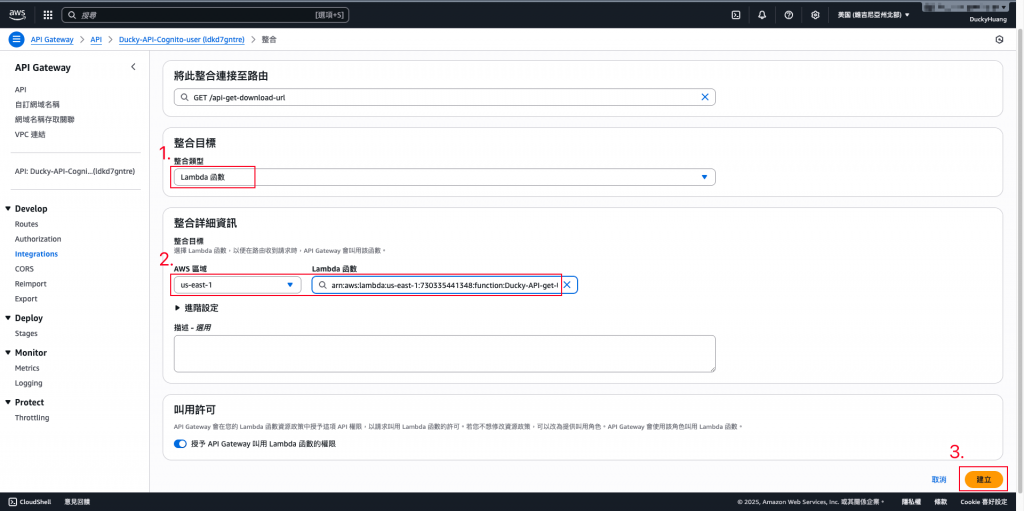This screenshot has width=1024, height=511.
Task: Clear the route field with X icon
Action: (705, 97)
